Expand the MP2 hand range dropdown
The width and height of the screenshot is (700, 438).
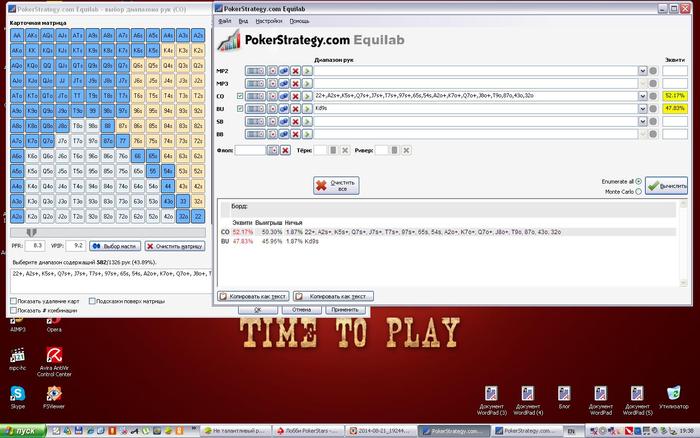point(642,71)
